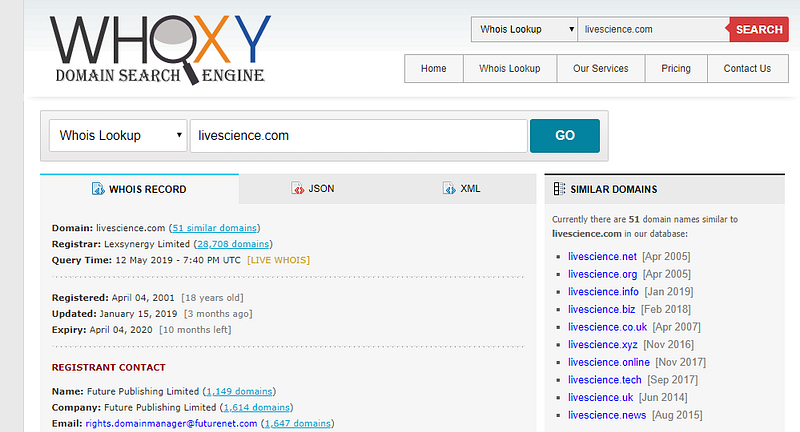Screen dimensions: 800x432
Task: Open the Whois Lookup navigation item
Action: point(510,68)
